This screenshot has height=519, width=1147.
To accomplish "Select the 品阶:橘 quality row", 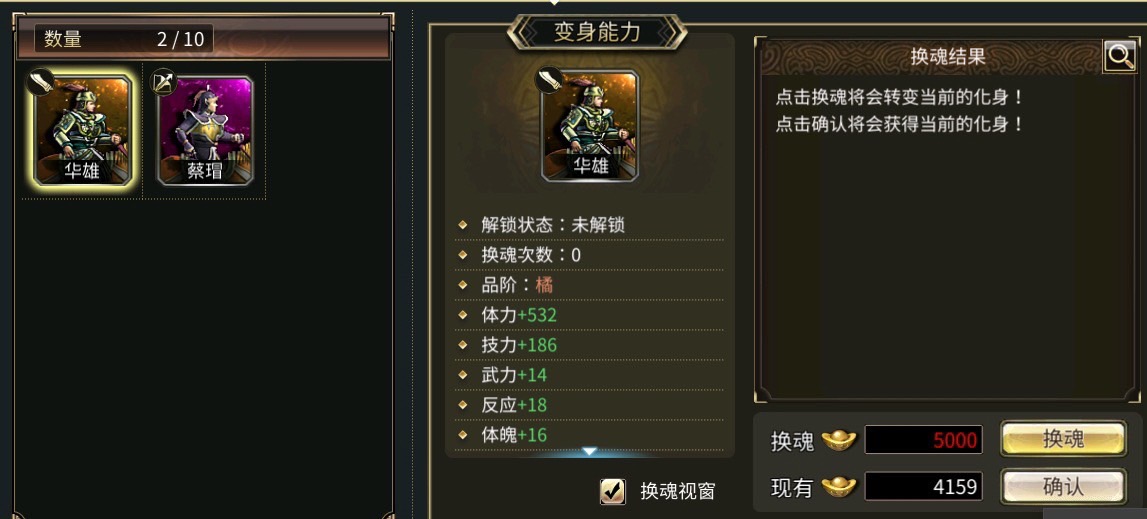I will tap(590, 285).
